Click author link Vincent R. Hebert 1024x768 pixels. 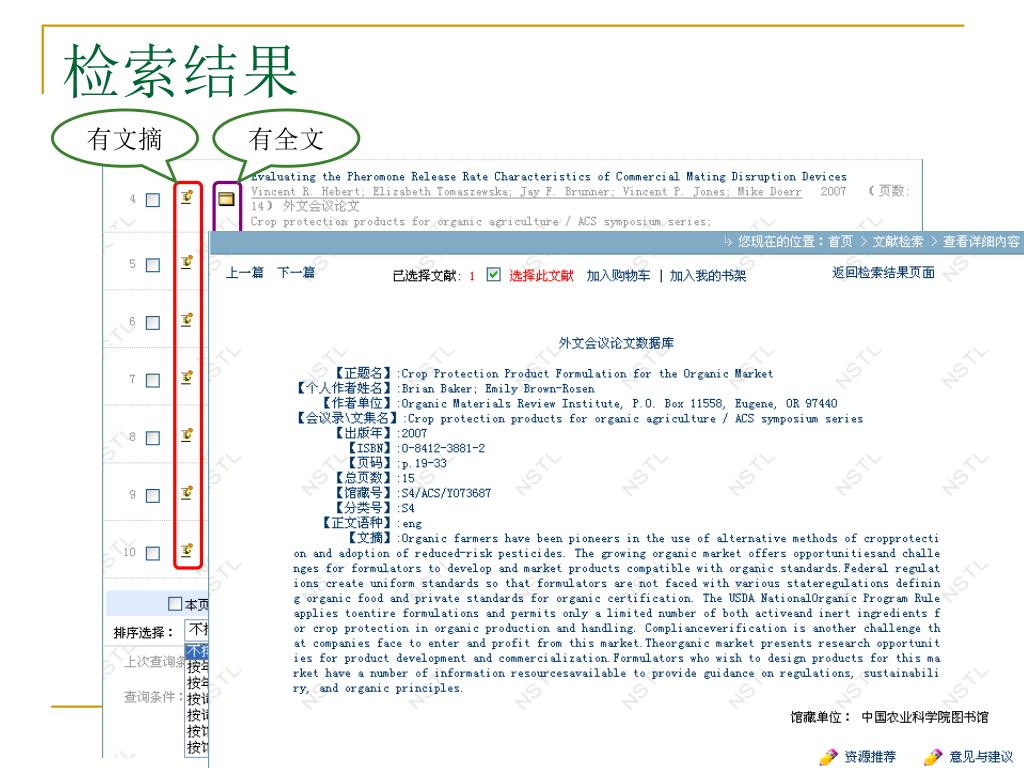coord(305,192)
